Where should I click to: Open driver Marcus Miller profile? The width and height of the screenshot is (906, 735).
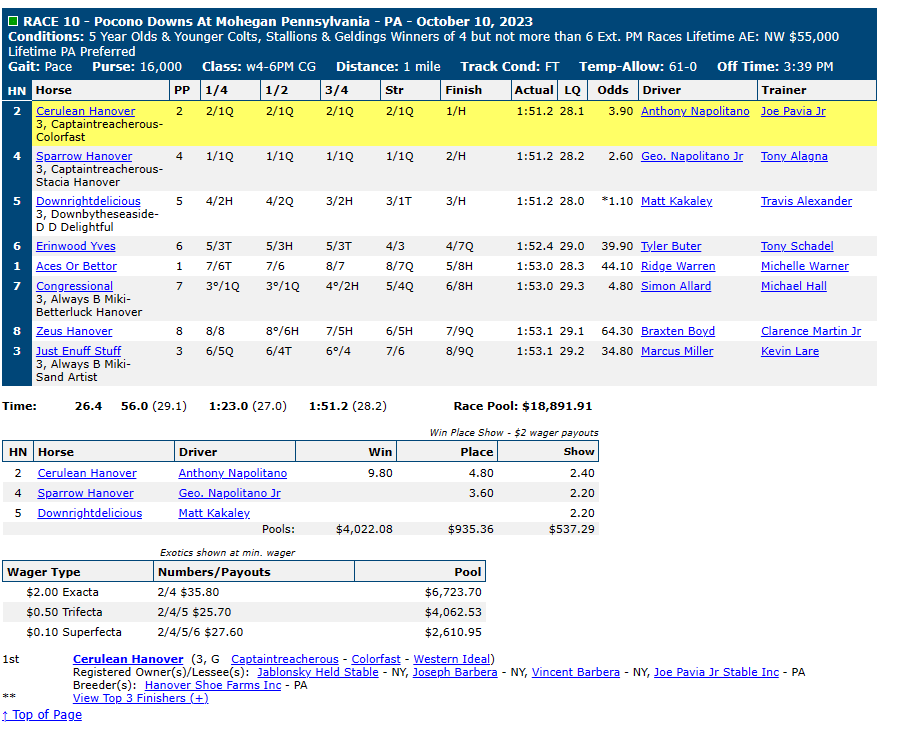[677, 351]
